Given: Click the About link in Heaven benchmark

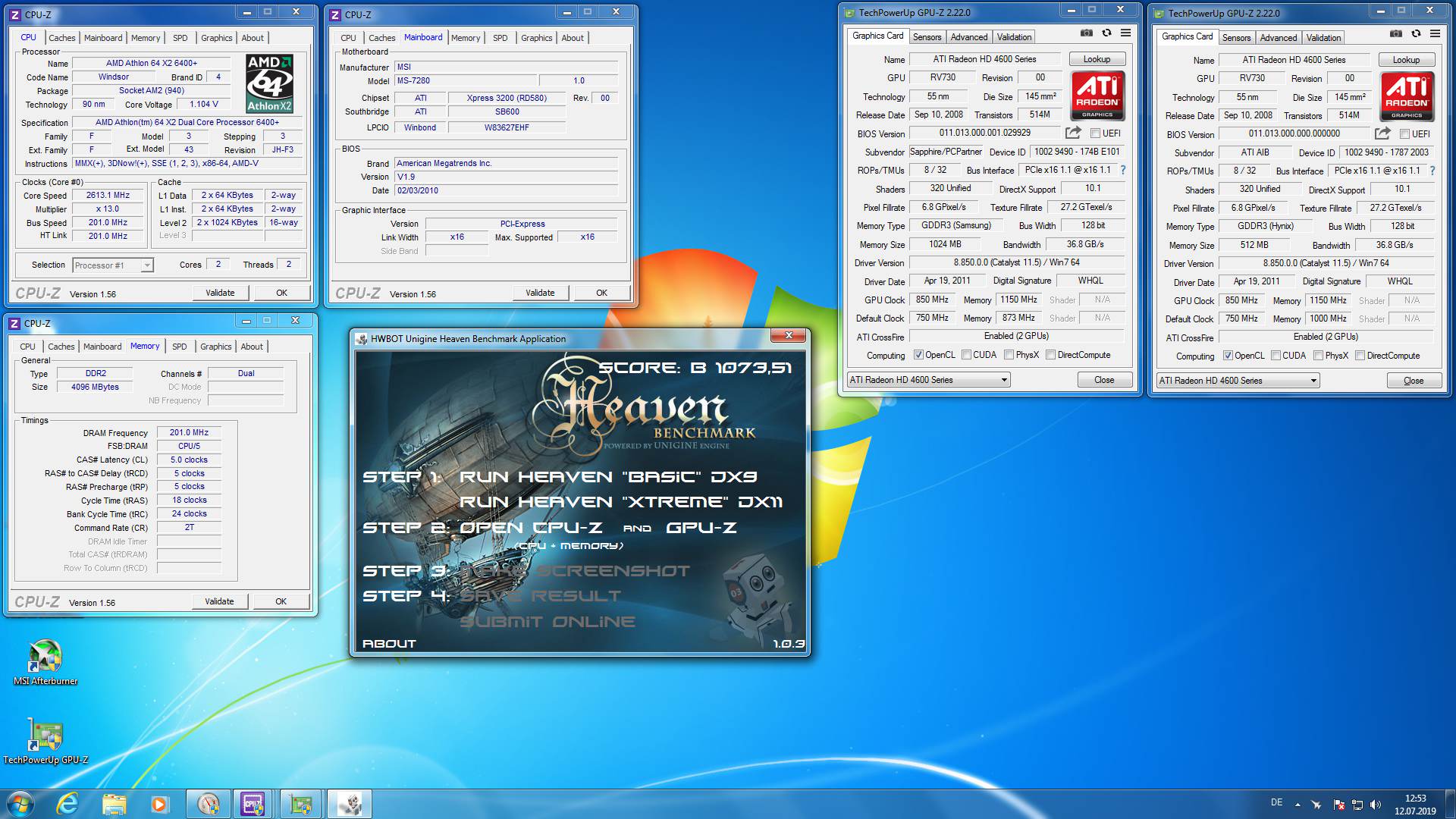Looking at the screenshot, I should click(389, 644).
